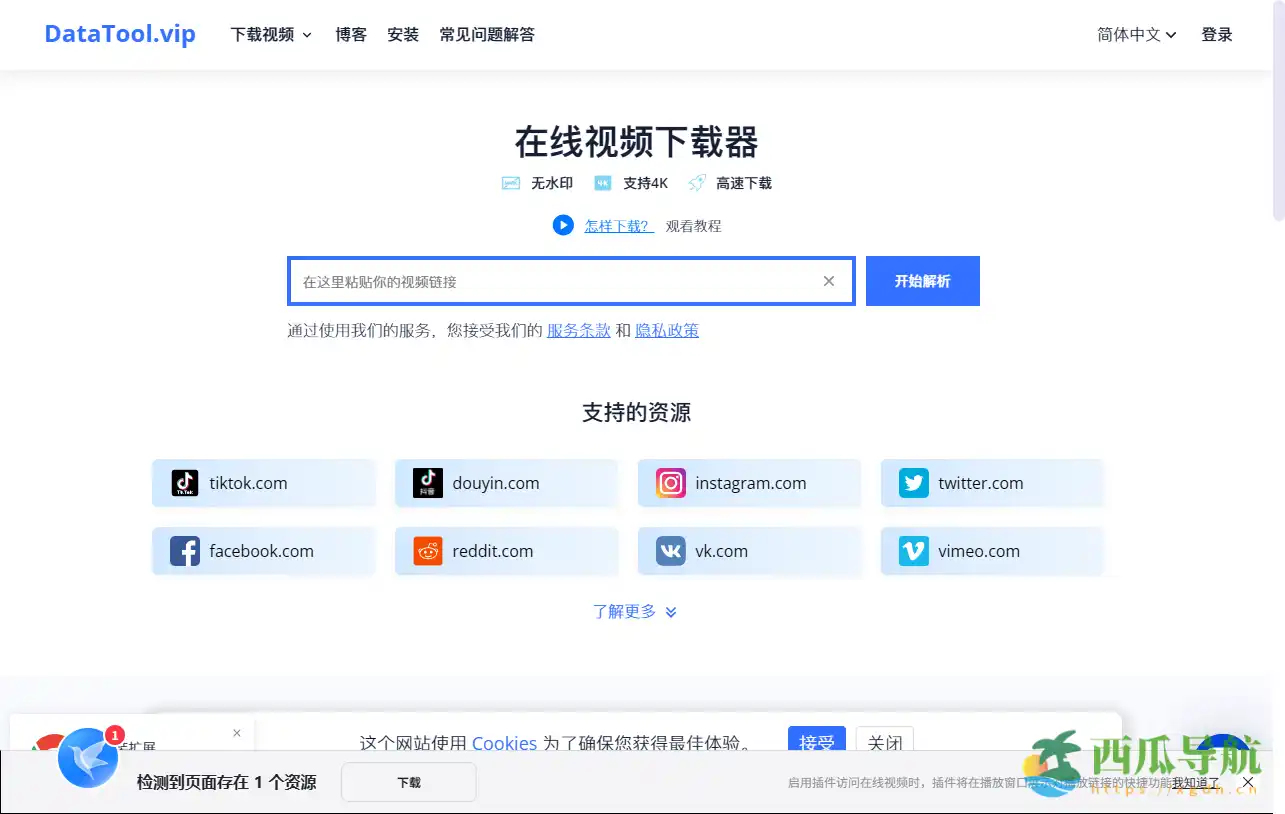Open the 简体中文 language selector
The image size is (1285, 814).
click(1136, 35)
